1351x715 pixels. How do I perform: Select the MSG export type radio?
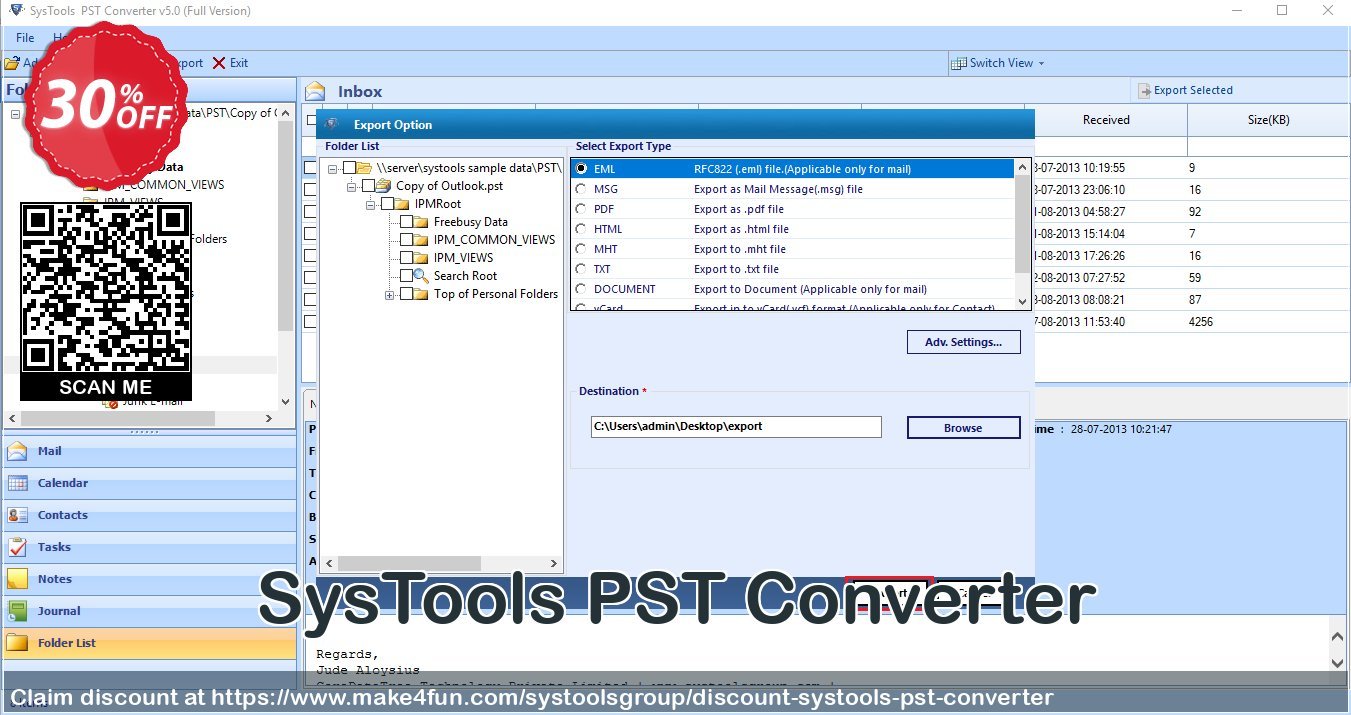point(581,189)
